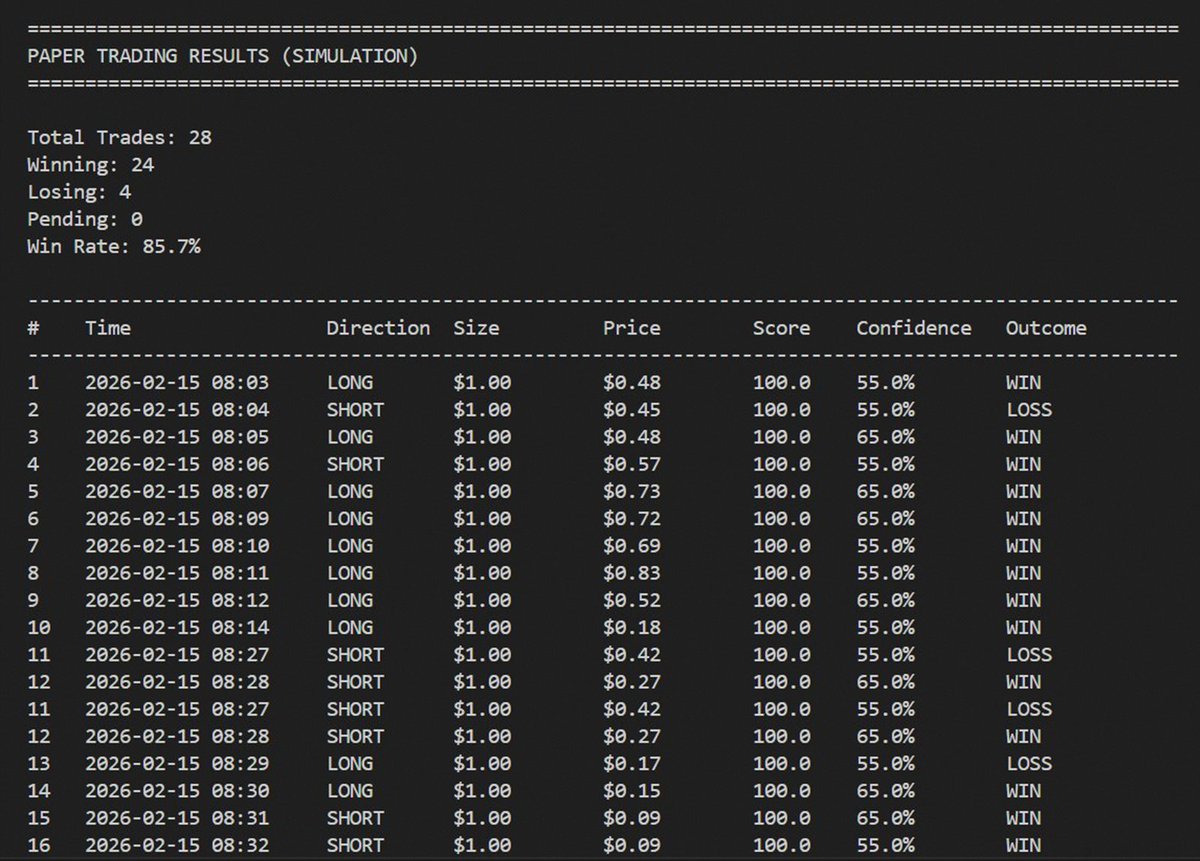
Task: Click the 'Winning: 24' summary line
Action: pos(91,165)
